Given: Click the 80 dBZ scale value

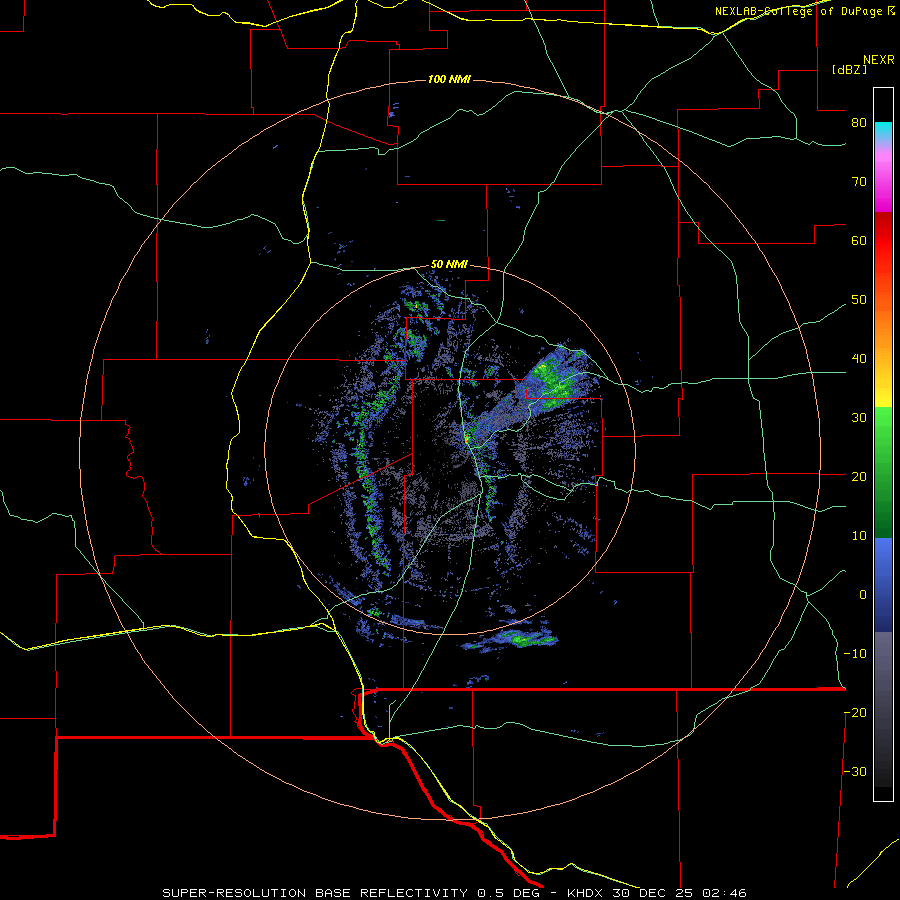Looking at the screenshot, I should [859, 123].
